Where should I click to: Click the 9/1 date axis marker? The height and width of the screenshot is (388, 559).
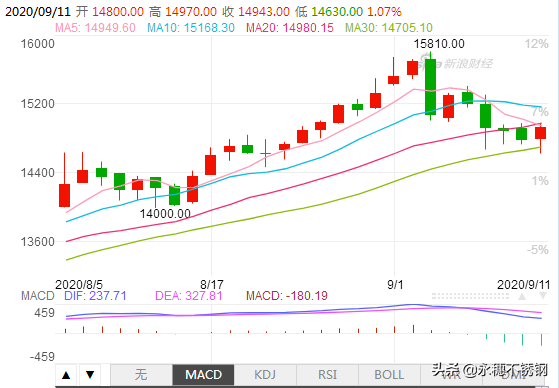tap(395, 285)
